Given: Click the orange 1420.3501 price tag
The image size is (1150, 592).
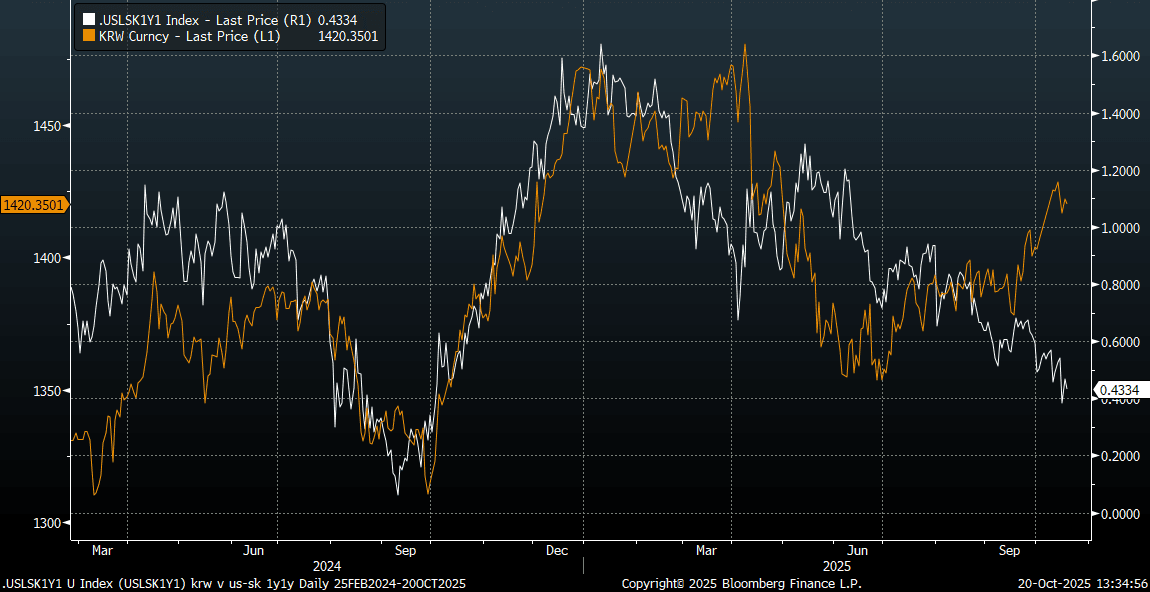Looking at the screenshot, I should pyautogui.click(x=34, y=205).
